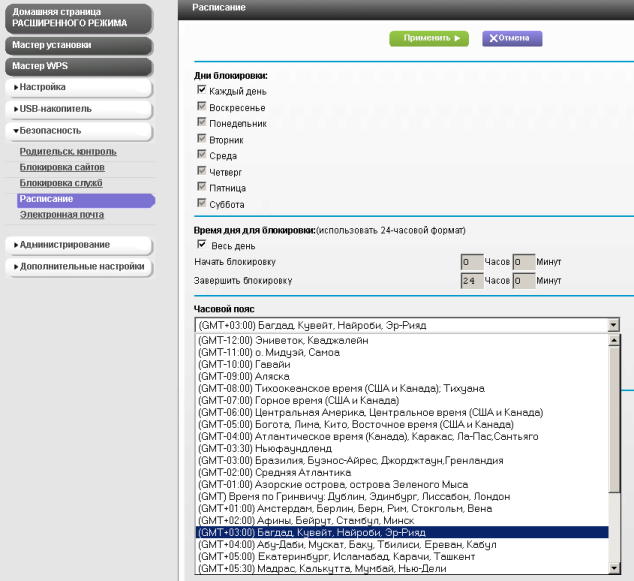Expand the USB-накопитель section
Image resolution: width=634 pixels, height=581 pixels.
(x=79, y=109)
